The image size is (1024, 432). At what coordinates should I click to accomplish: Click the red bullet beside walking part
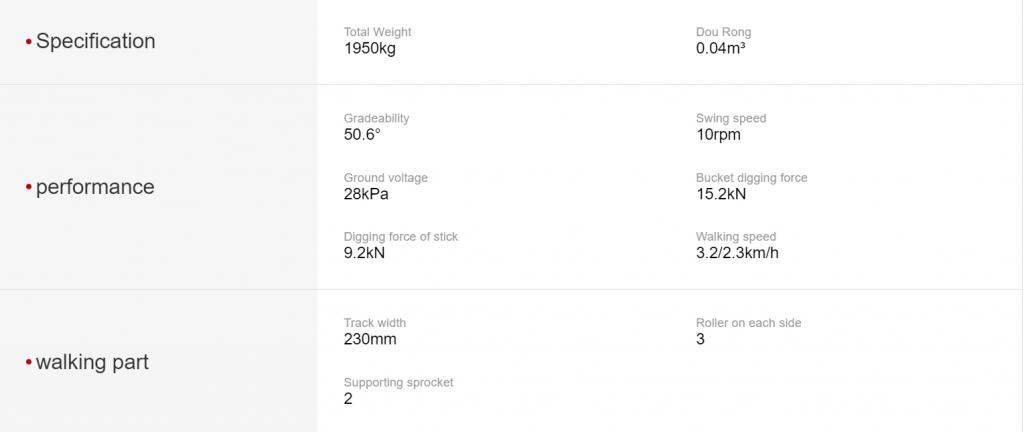click(29, 362)
